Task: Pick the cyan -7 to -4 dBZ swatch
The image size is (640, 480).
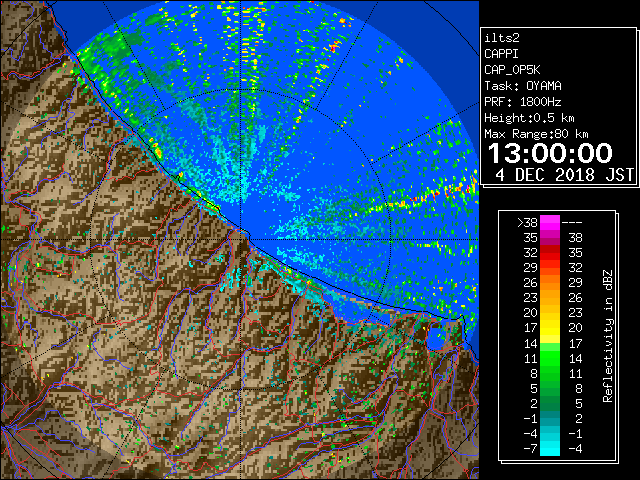Action: click(550, 449)
